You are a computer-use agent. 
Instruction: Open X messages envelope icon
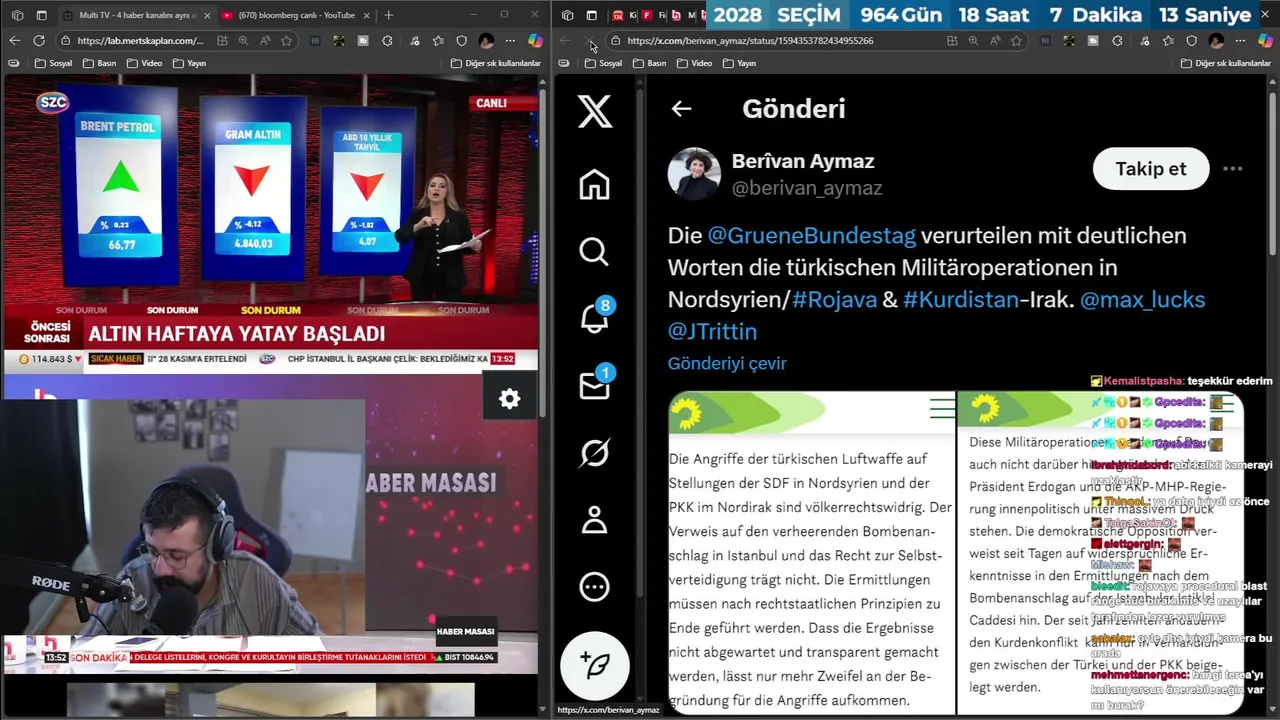[x=594, y=385]
